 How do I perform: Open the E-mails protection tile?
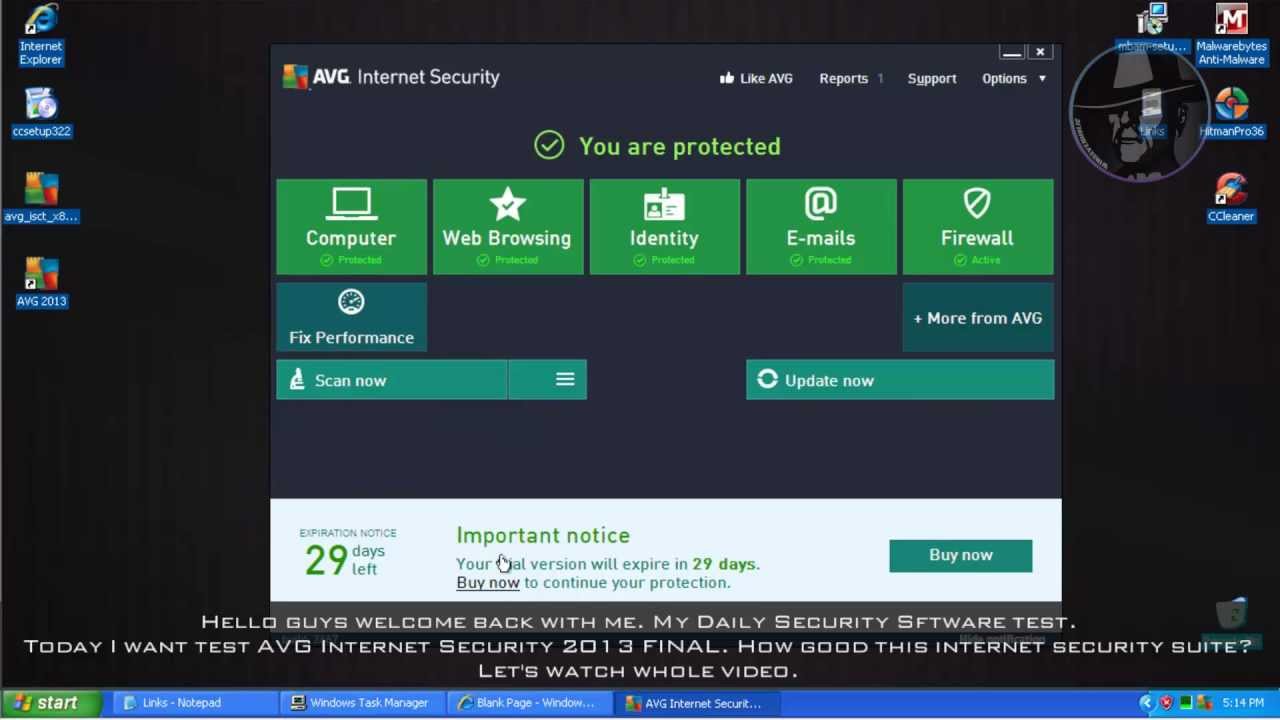click(x=820, y=226)
